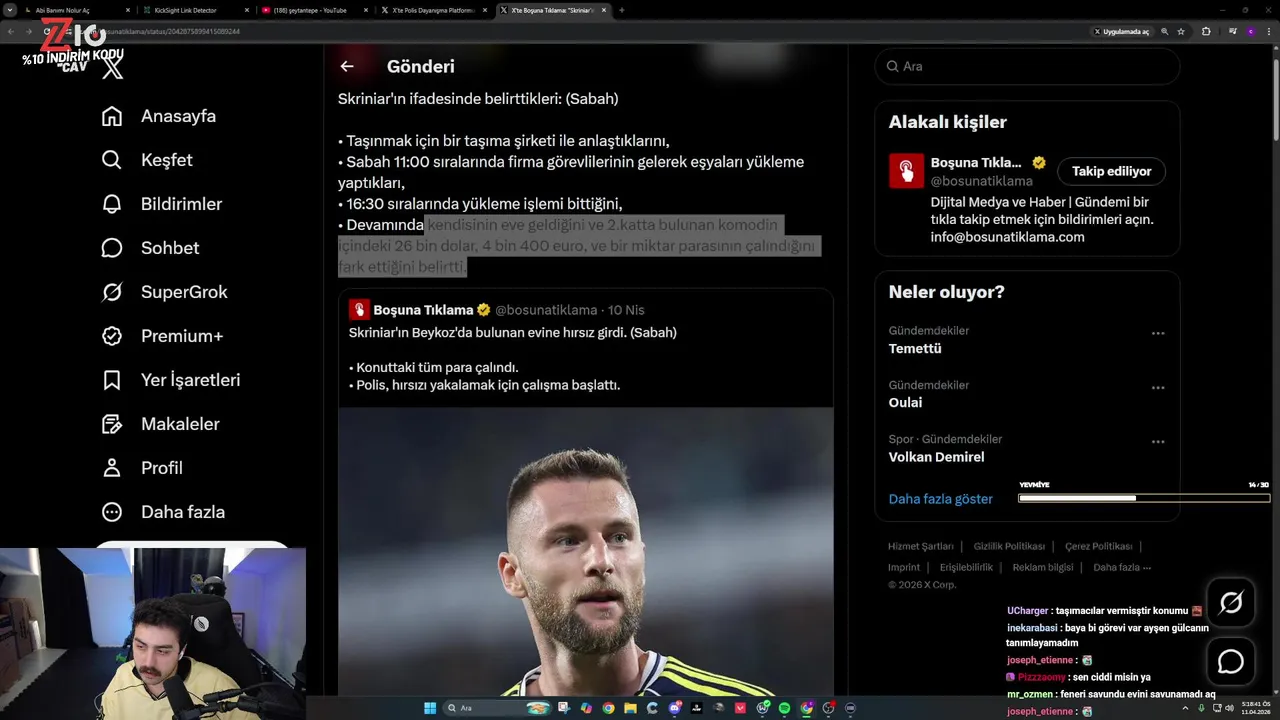This screenshot has width=1280, height=720.
Task: Open more options for Volkan Demirel trend
Action: click(1158, 441)
